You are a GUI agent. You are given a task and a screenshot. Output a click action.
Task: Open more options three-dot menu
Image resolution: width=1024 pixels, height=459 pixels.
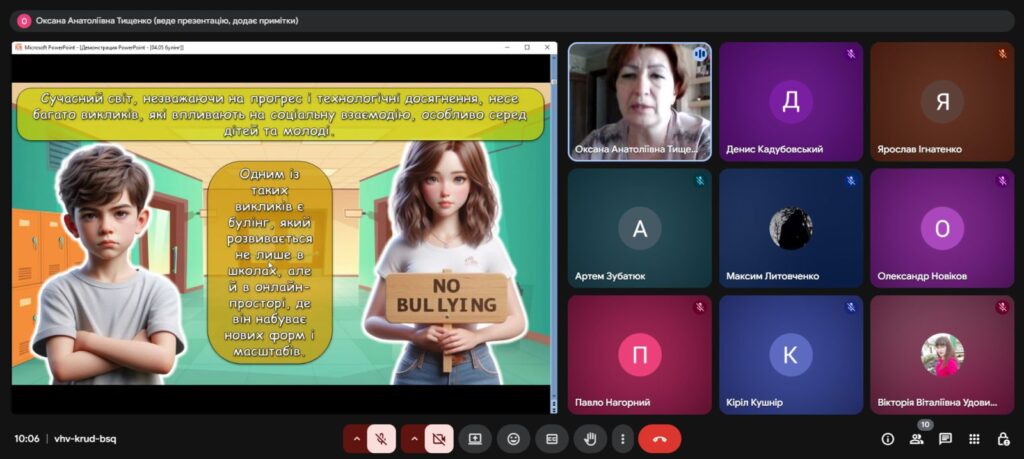pos(622,439)
